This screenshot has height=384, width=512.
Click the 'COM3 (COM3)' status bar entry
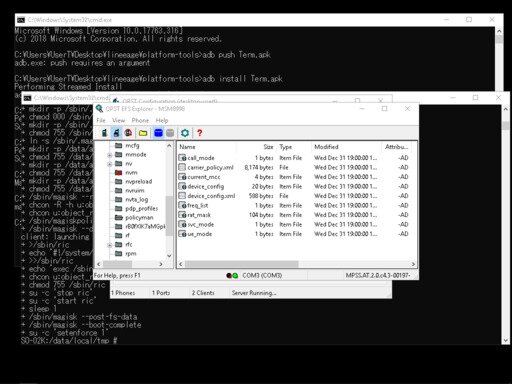[262, 276]
